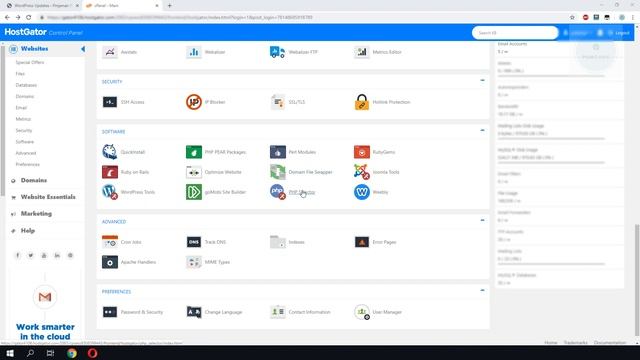Image resolution: width=640 pixels, height=360 pixels.
Task: Reload the page
Action: tap(29, 18)
